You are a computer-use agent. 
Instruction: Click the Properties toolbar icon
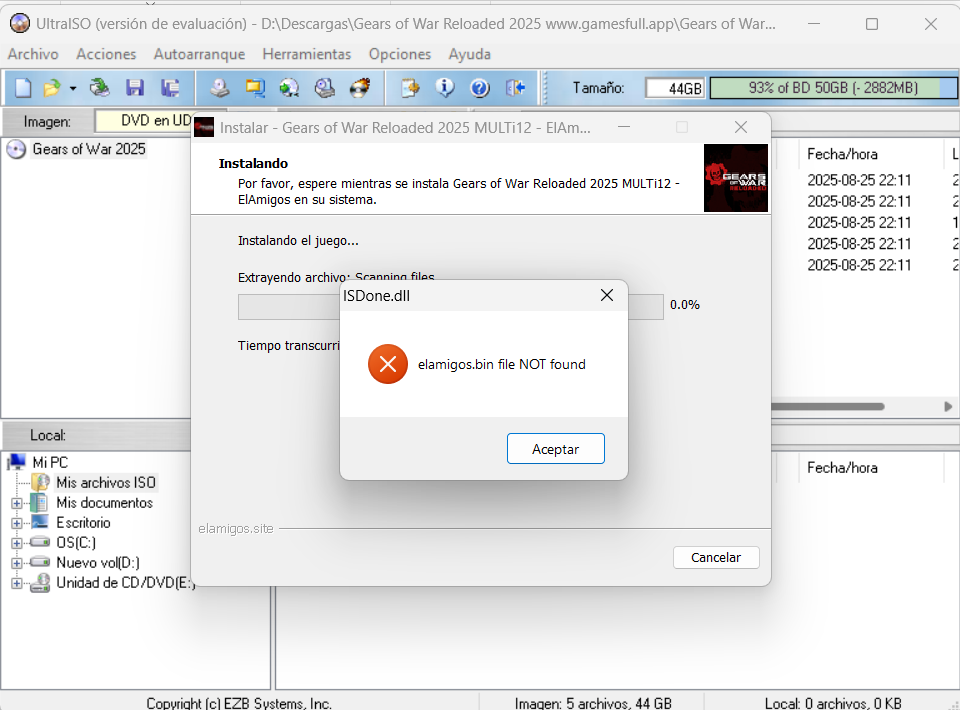410,88
